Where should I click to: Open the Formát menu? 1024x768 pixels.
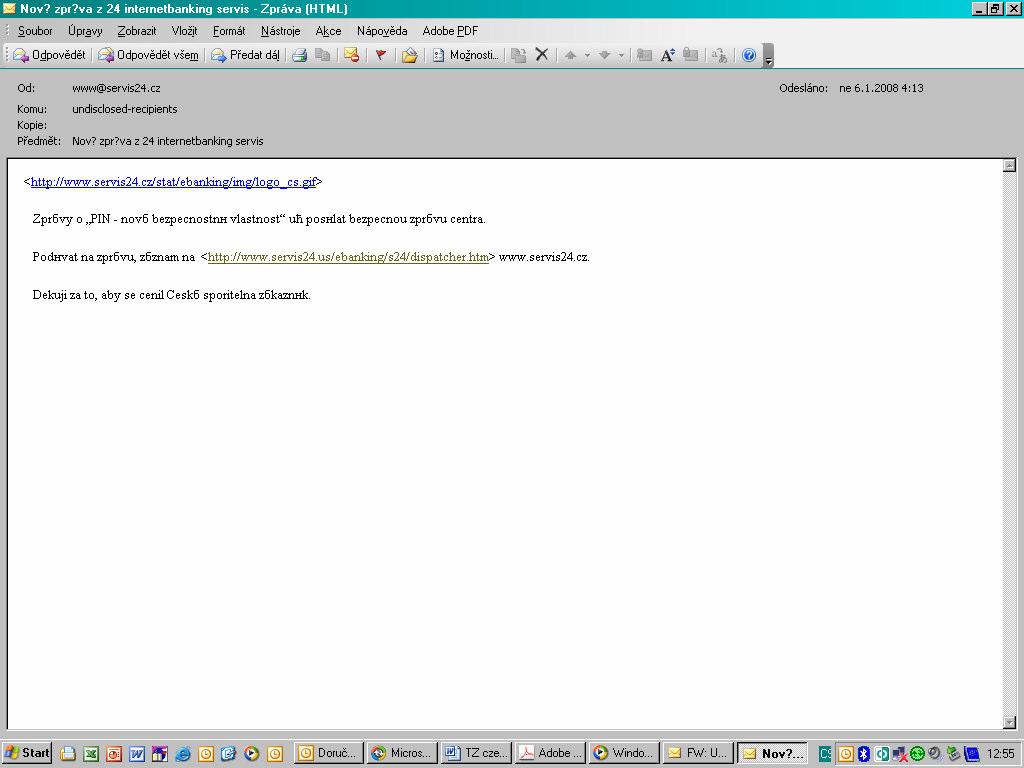pyautogui.click(x=229, y=31)
